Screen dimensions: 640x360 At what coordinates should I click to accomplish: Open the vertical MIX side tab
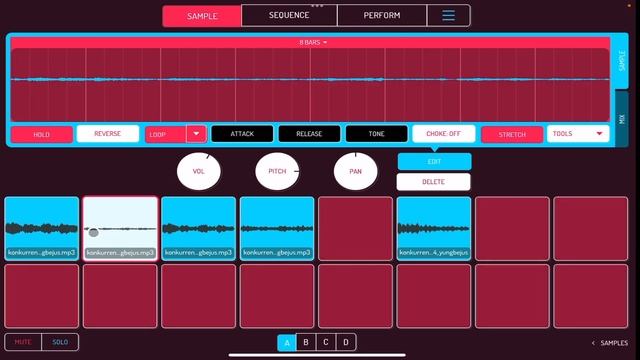pos(622,119)
